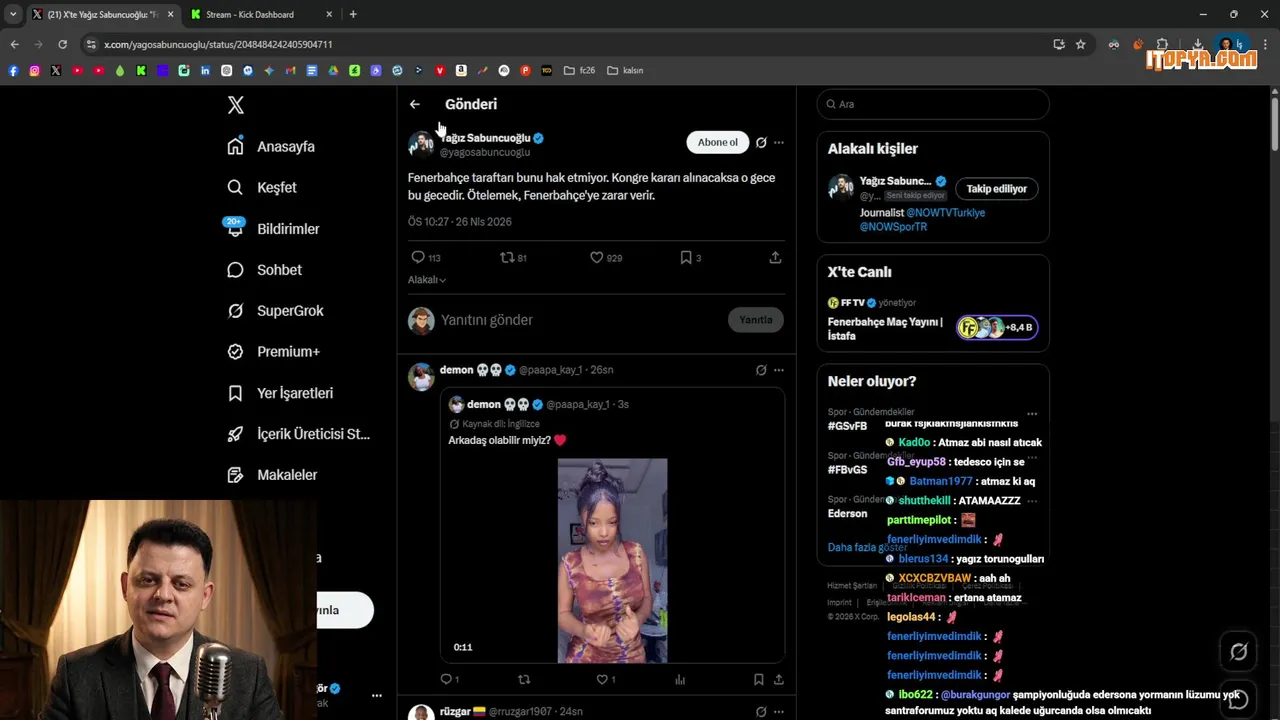Viewport: 1280px width, 720px height.
Task: Click the browser back button
Action: point(14,44)
